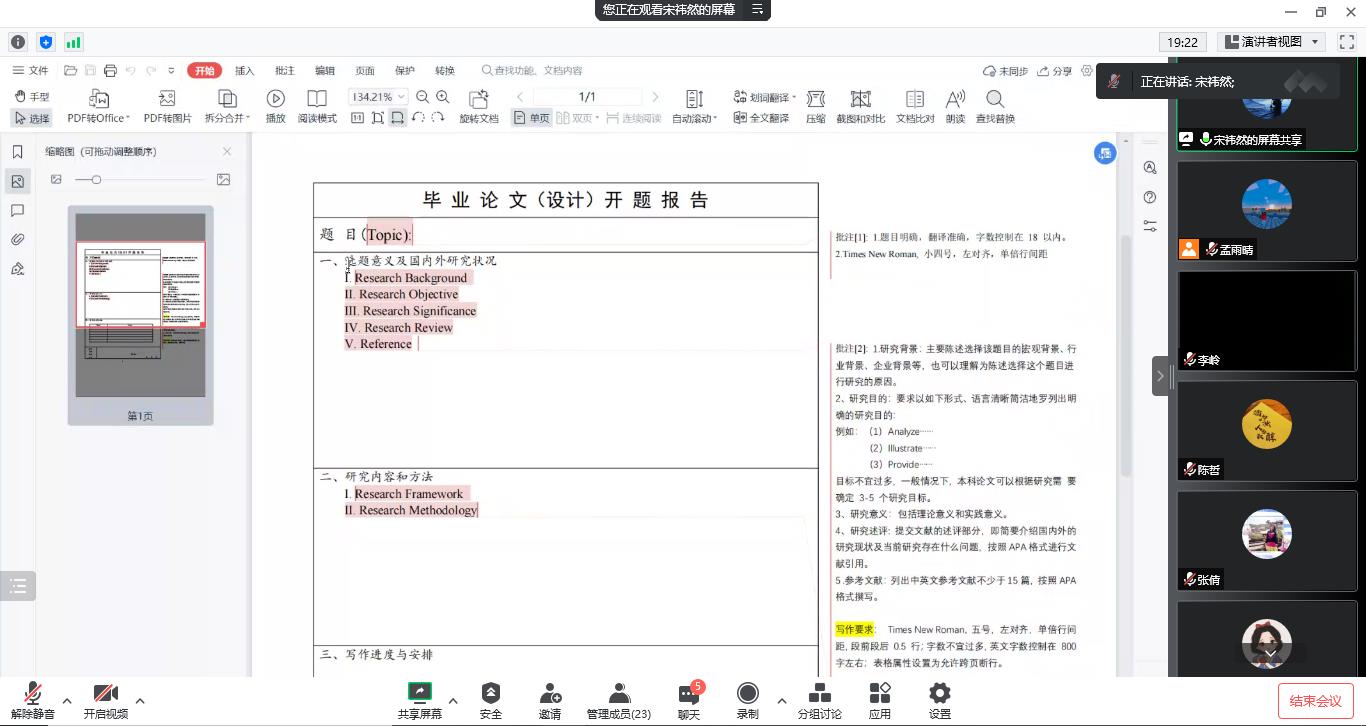This screenshot has height=726, width=1366.
Task: Open the bookmark panel in the left sidebar
Action: tap(17, 152)
